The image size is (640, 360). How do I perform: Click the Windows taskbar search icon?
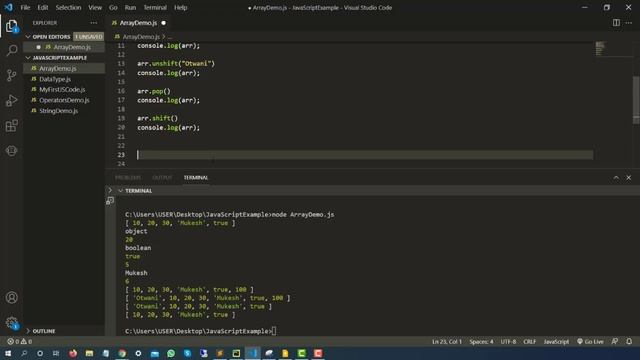24,353
